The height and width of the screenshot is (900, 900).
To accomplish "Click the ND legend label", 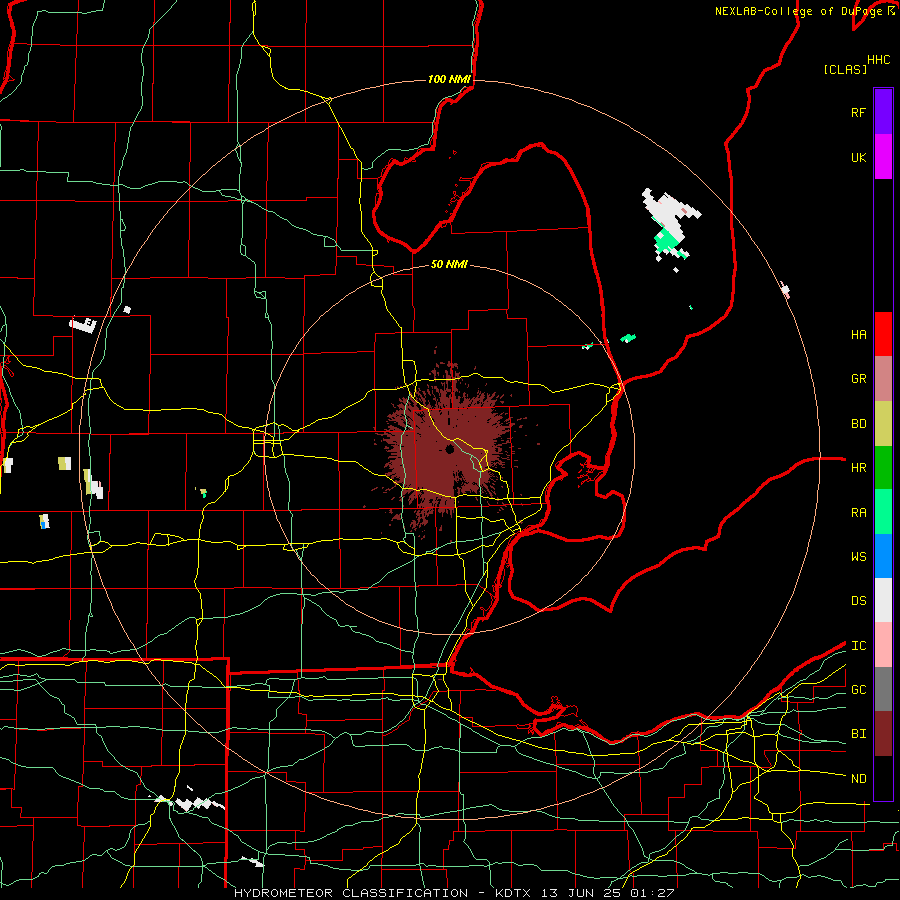I will tap(858, 779).
